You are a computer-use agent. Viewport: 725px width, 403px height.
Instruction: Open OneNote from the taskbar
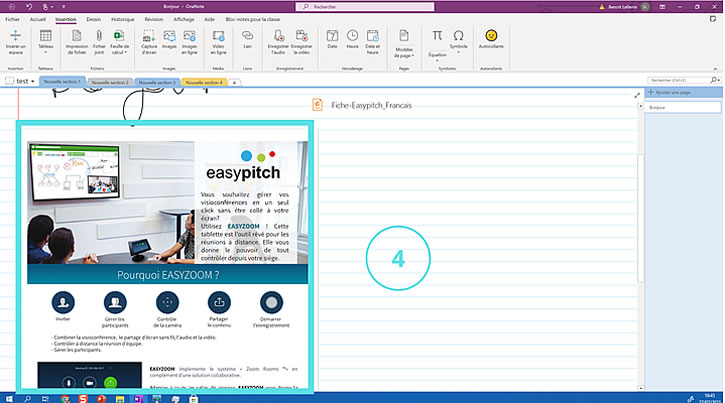[x=138, y=398]
